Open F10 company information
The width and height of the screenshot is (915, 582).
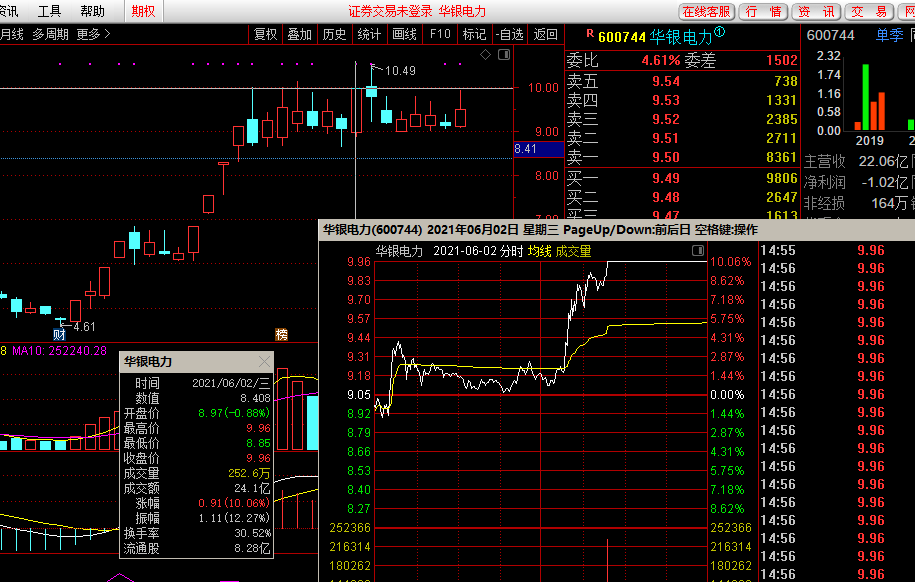pyautogui.click(x=440, y=34)
